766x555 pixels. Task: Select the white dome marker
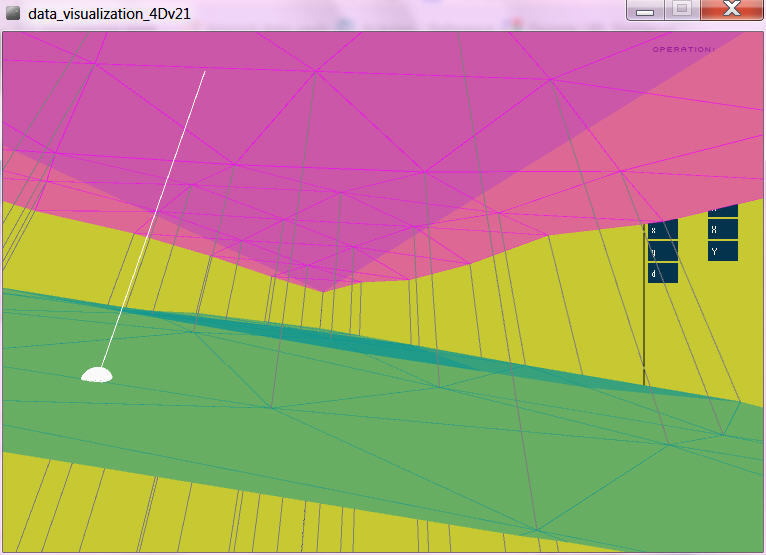(96, 375)
